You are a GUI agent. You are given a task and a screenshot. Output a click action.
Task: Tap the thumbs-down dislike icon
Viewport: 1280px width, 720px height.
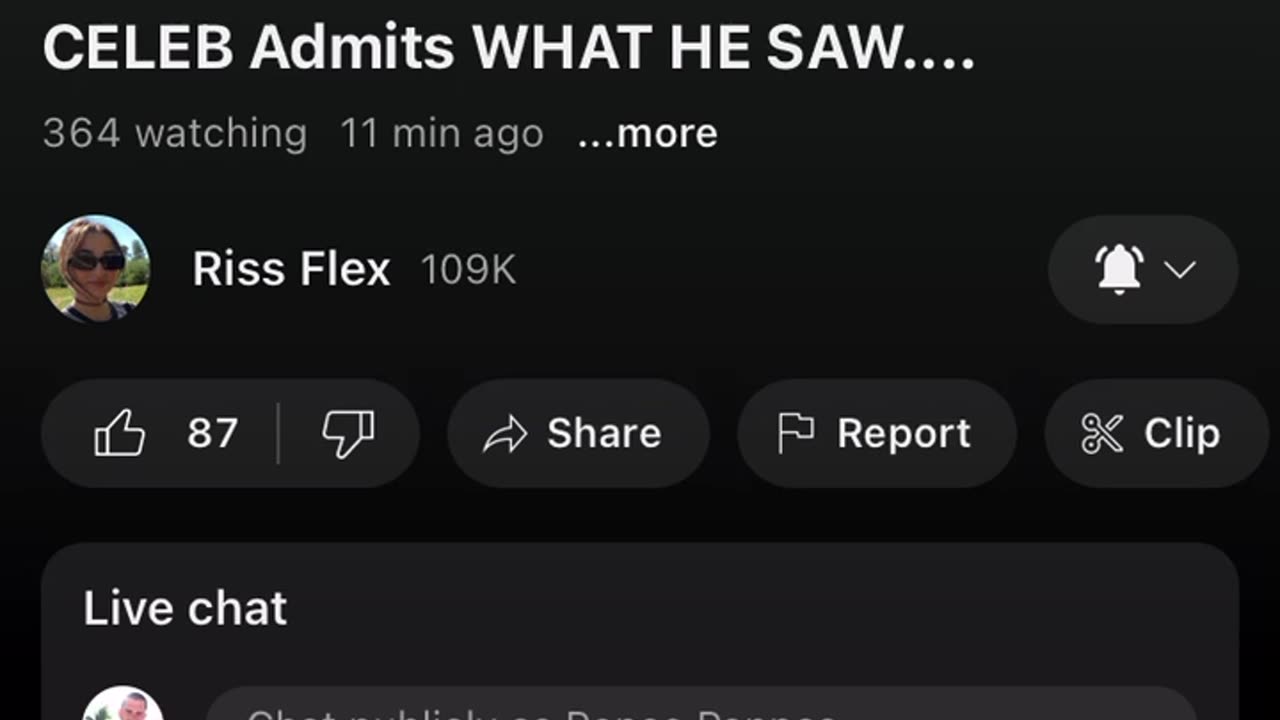(347, 434)
